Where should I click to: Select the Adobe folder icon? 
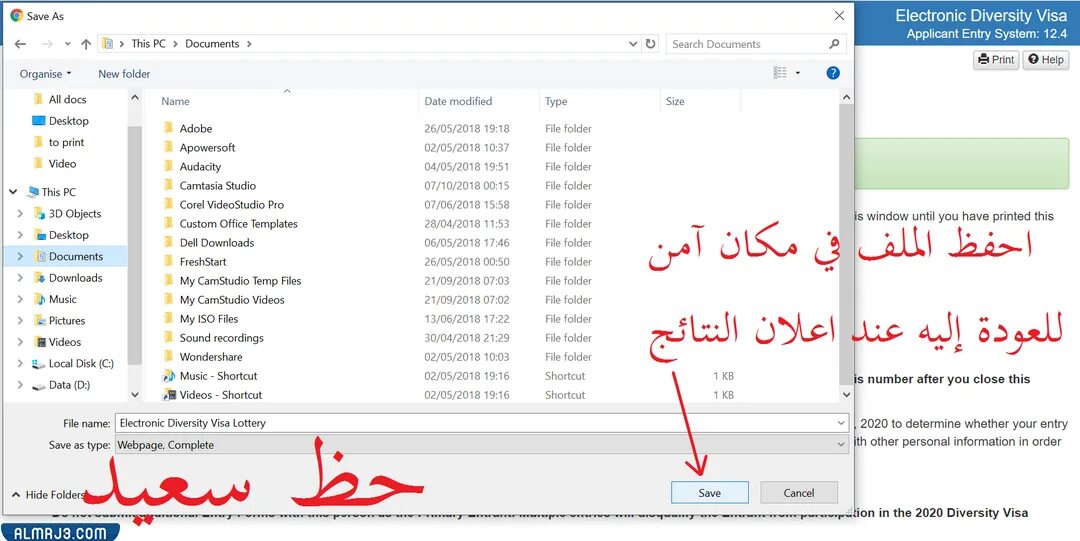[168, 128]
